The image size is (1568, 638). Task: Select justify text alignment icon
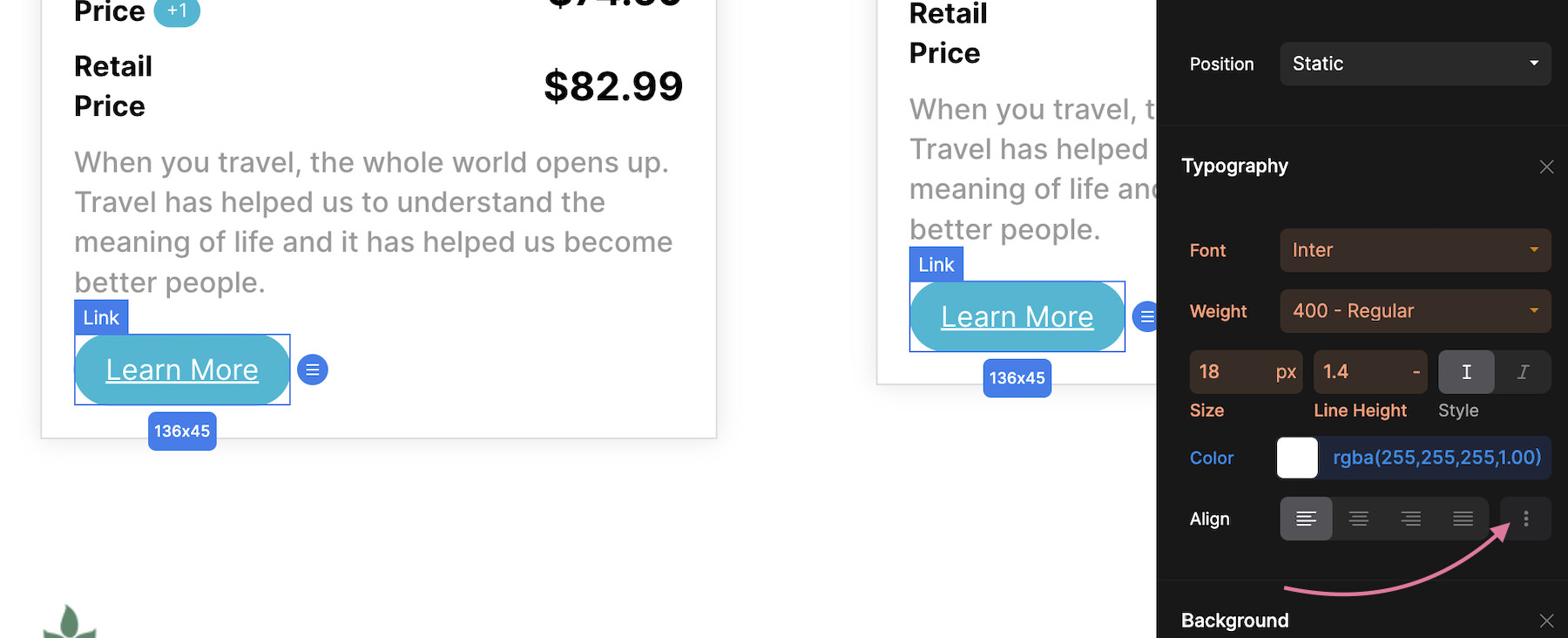[x=1463, y=519]
